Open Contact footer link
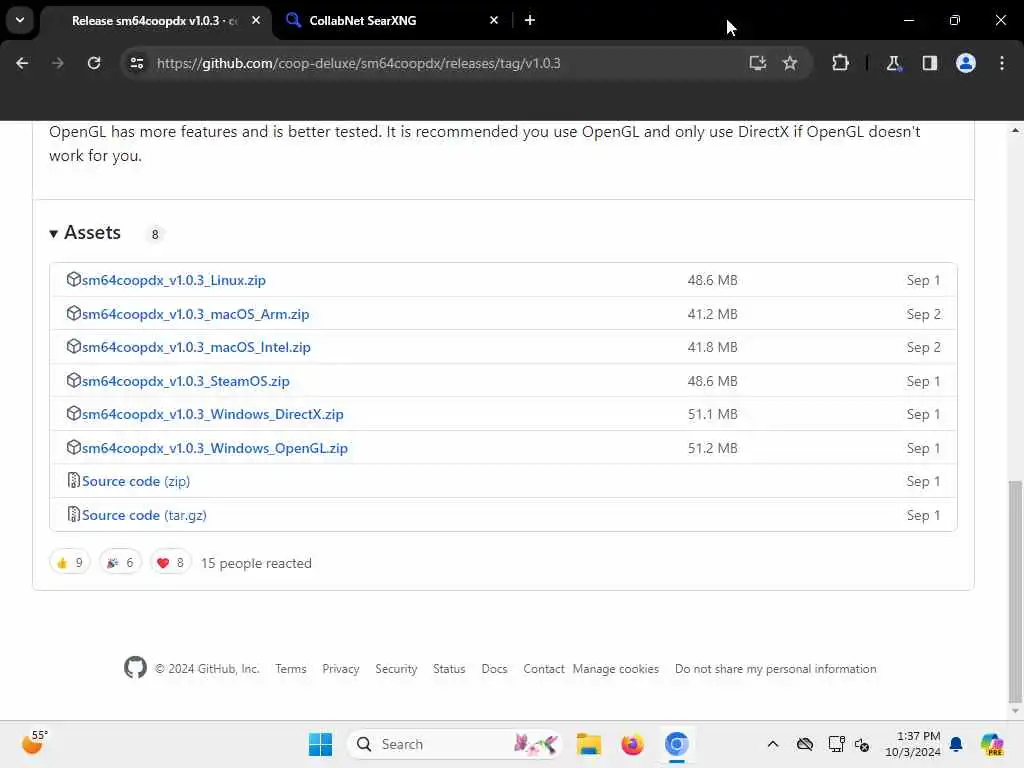The image size is (1024, 768). [543, 669]
